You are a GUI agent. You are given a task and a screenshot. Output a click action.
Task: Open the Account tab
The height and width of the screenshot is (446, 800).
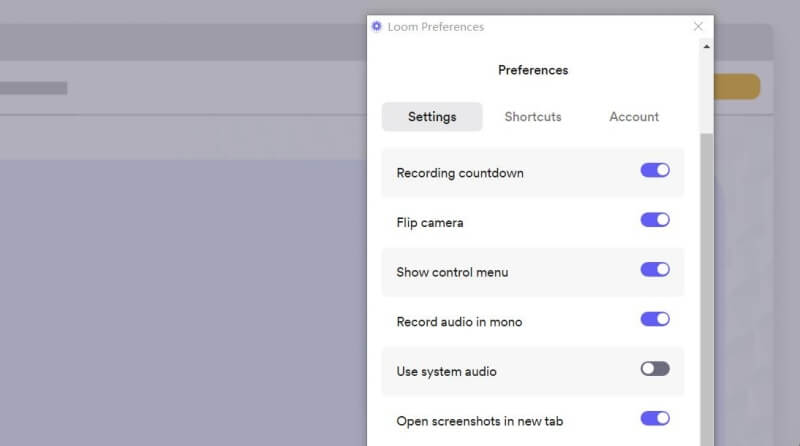pos(634,117)
